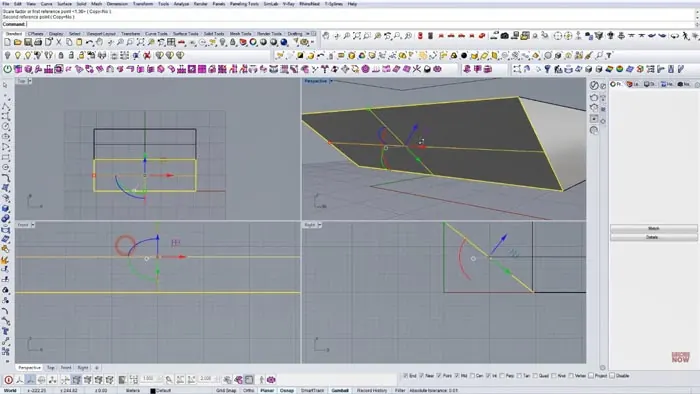Click the four-viewport layout icon

click(x=171, y=42)
